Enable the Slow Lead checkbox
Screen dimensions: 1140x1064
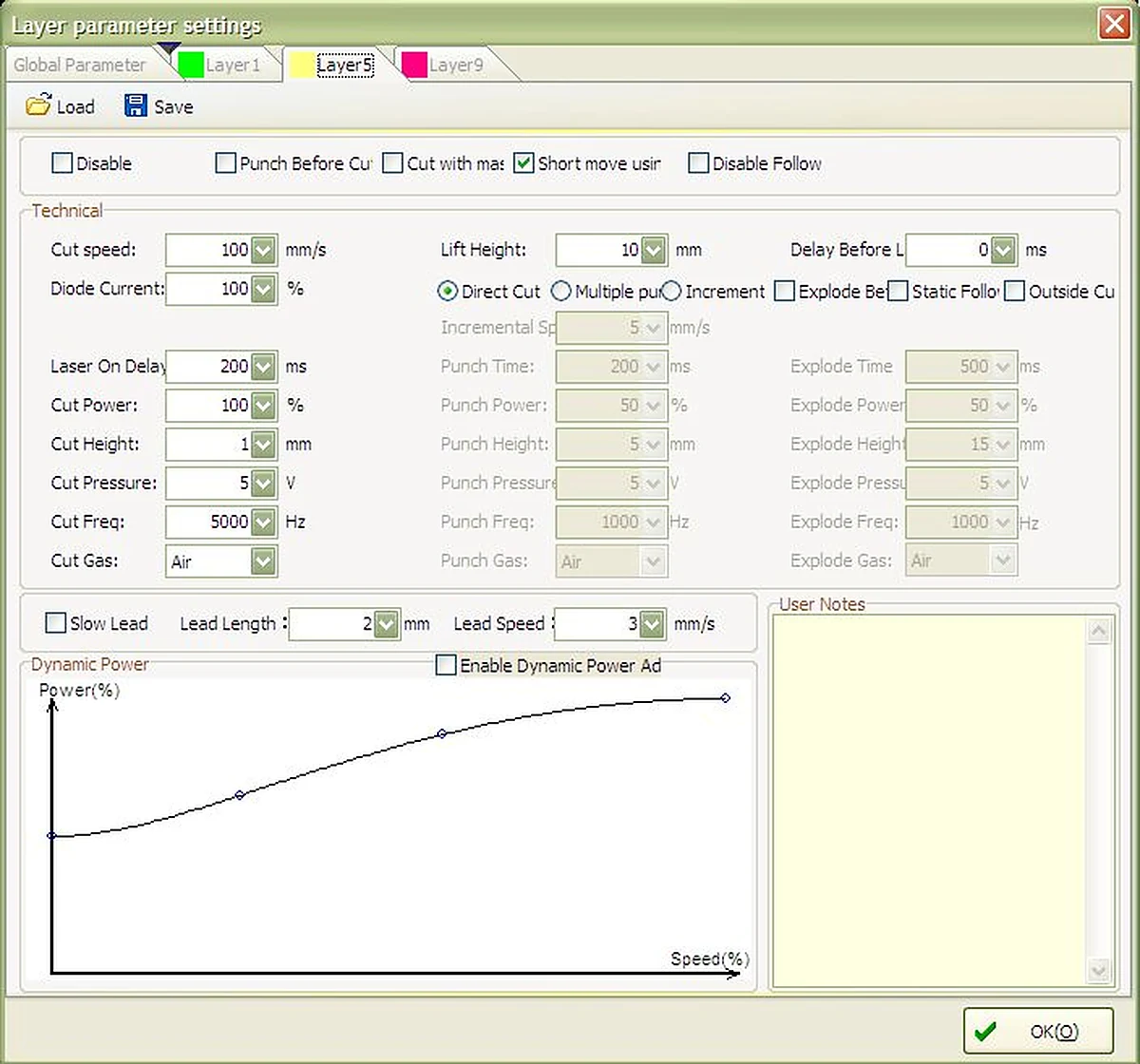pyautogui.click(x=55, y=623)
